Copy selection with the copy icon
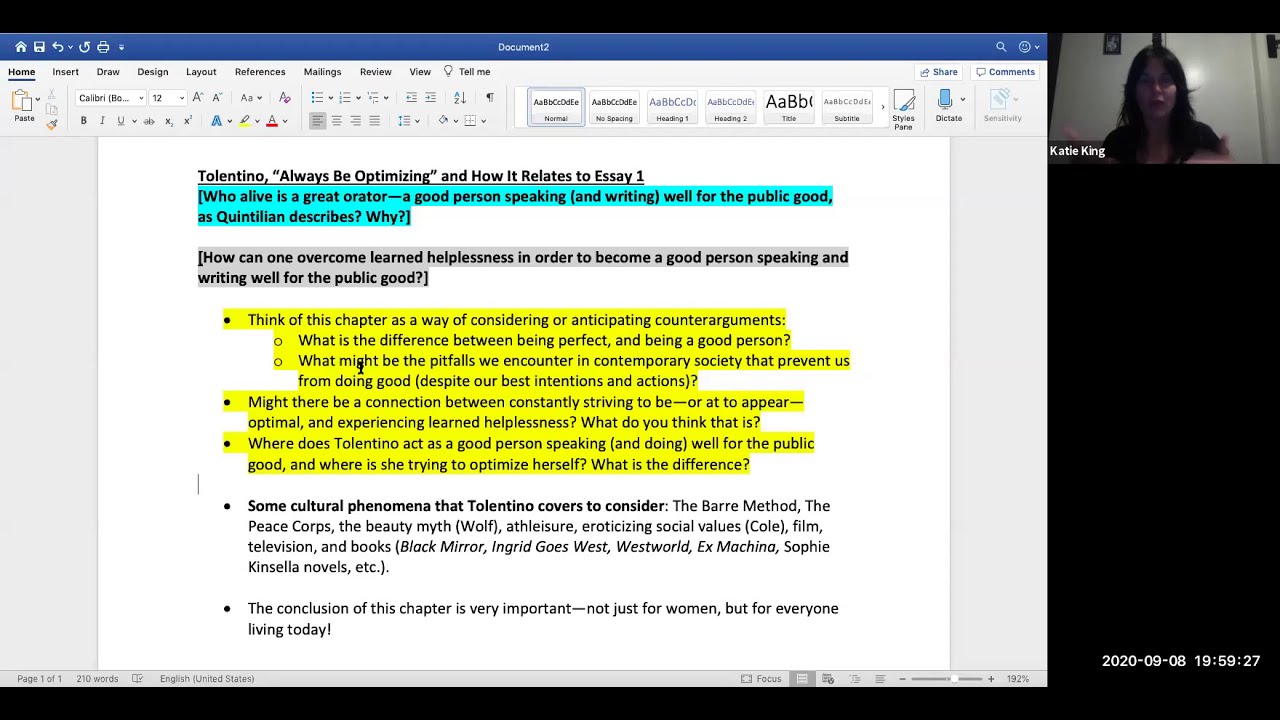Screen dimensions: 1280x720 click(52, 108)
